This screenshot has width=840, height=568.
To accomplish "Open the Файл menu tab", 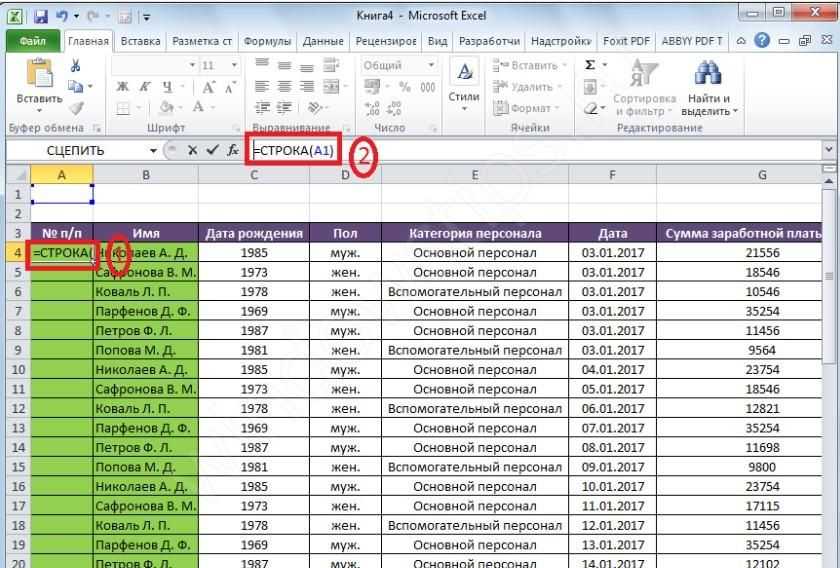I will tap(32, 41).
